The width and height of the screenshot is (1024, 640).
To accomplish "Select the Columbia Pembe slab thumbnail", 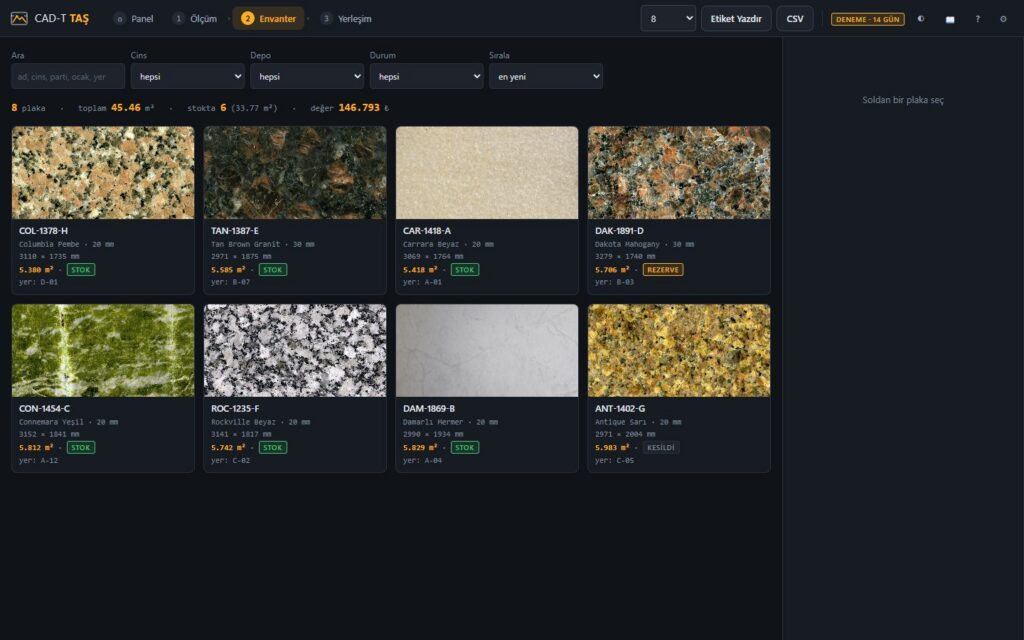I will click(103, 172).
